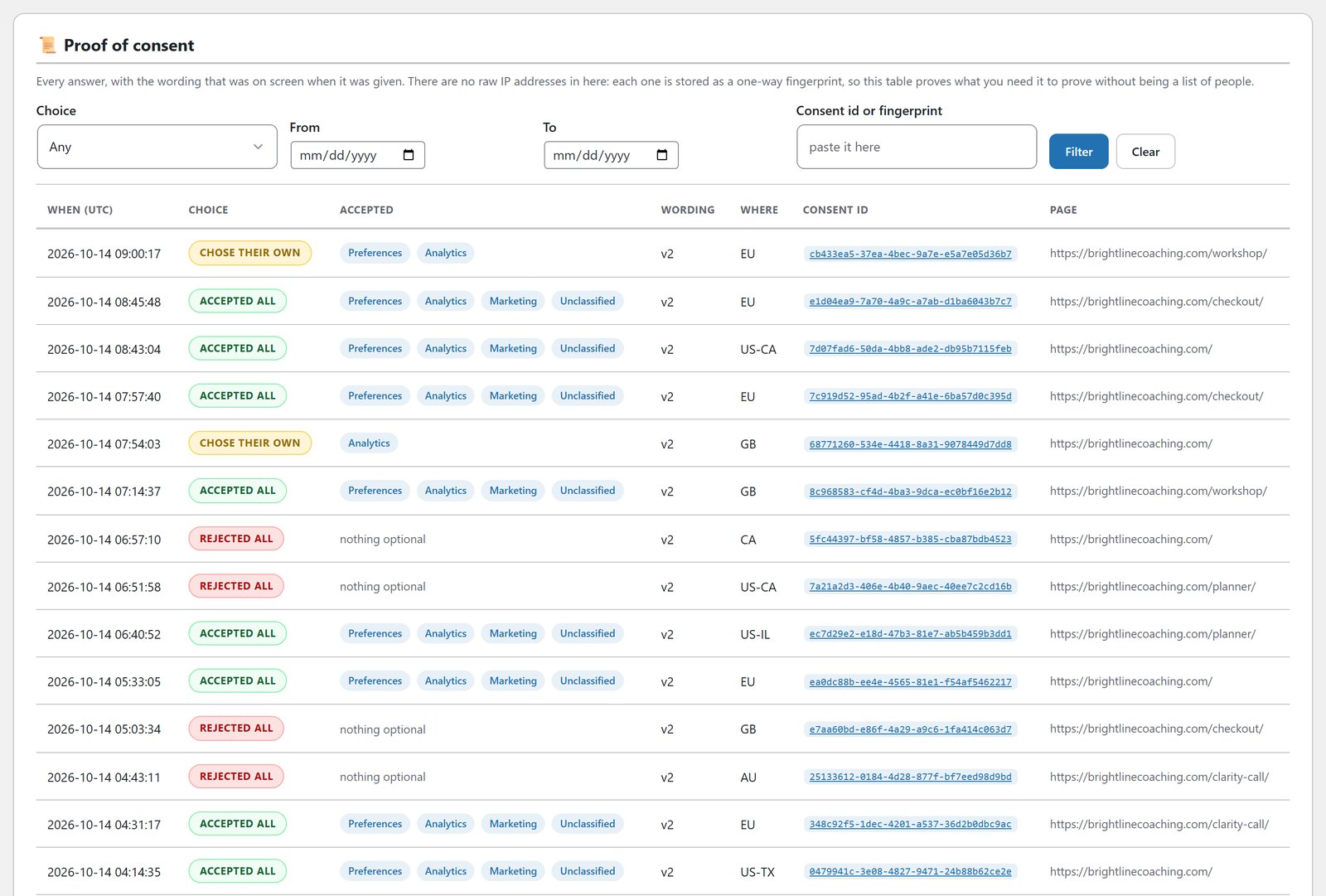1326x896 pixels.
Task: Click the ACCEPTED ALL badge at 08:45:48
Action: (x=237, y=301)
